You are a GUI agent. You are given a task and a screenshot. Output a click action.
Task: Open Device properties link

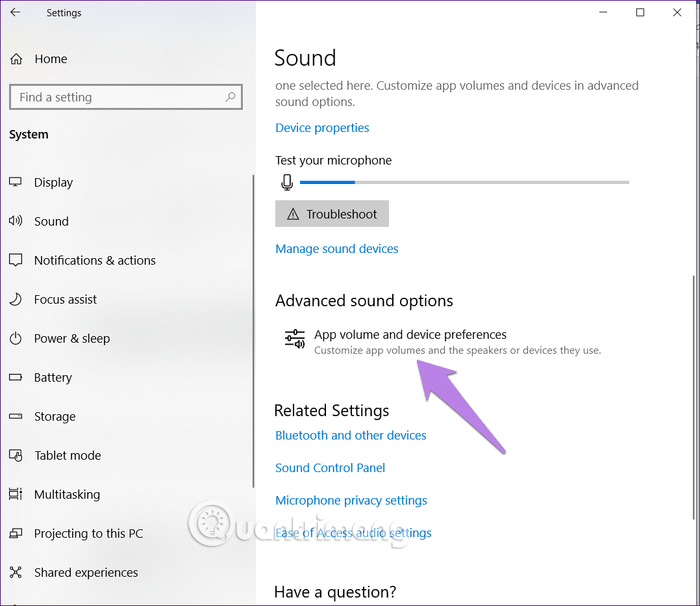pos(322,128)
